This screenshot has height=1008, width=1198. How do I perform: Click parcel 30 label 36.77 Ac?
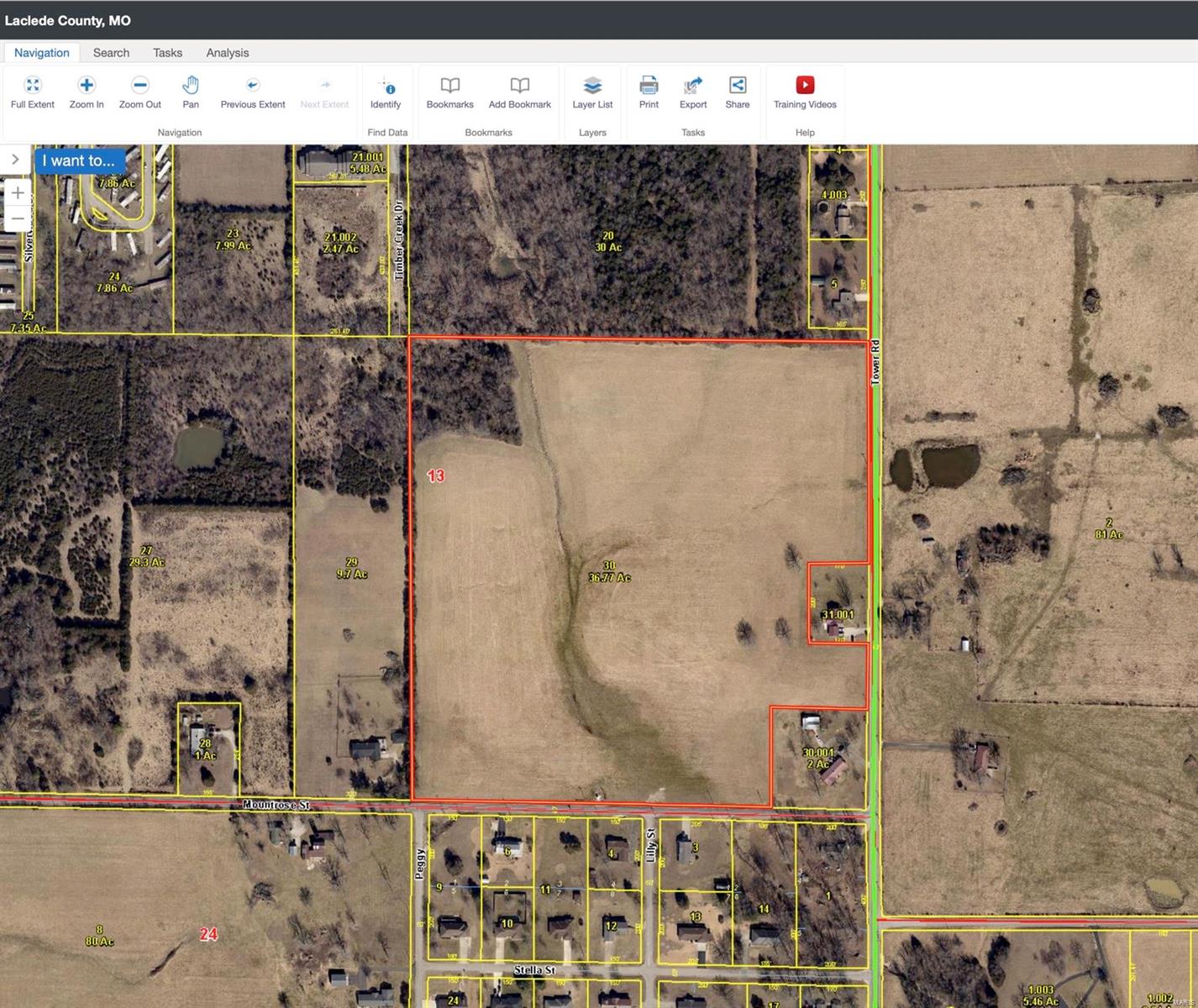(609, 572)
